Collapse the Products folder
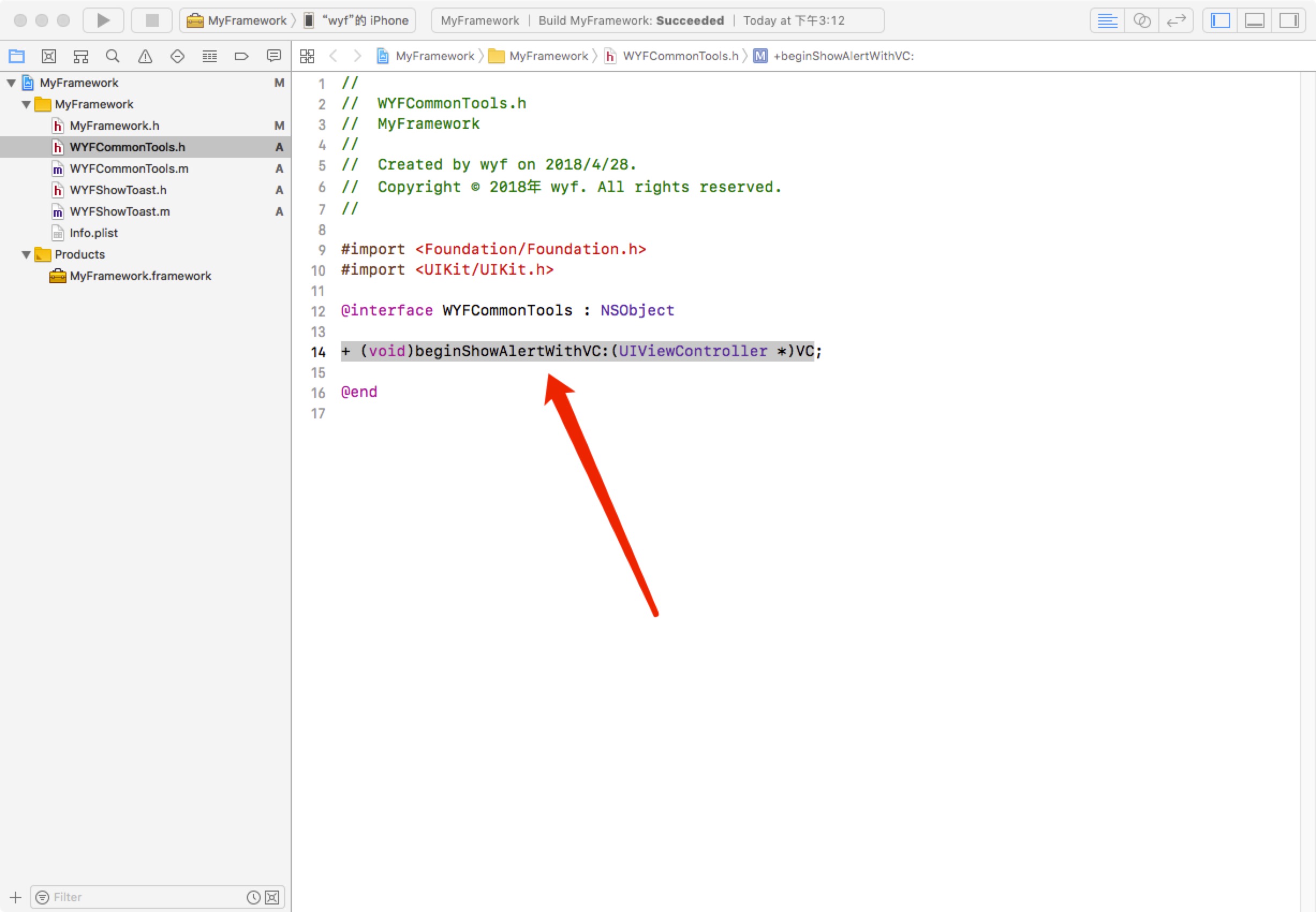This screenshot has width=1316, height=912. (26, 255)
